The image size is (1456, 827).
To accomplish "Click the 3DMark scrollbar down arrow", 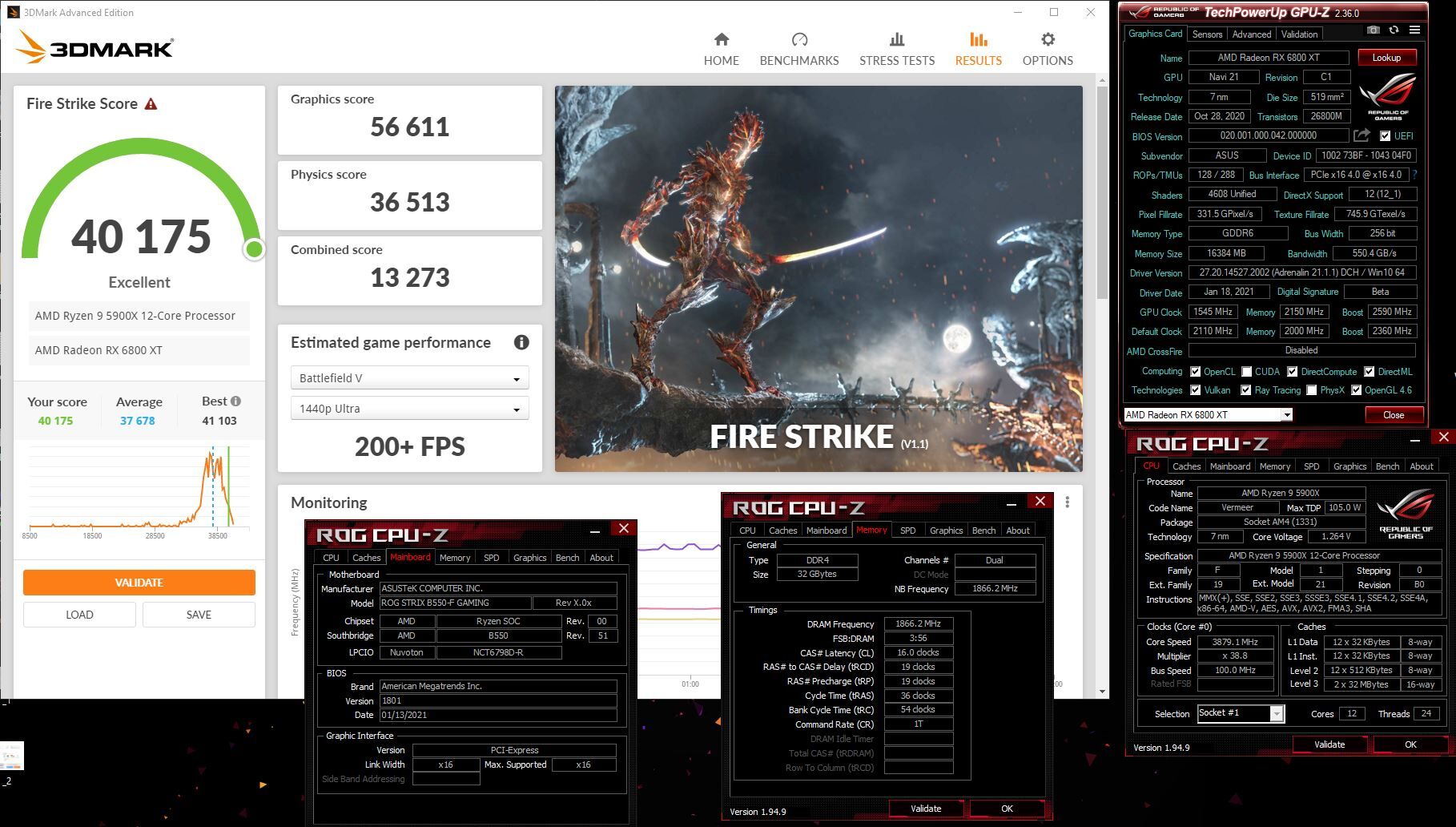I will [1103, 691].
